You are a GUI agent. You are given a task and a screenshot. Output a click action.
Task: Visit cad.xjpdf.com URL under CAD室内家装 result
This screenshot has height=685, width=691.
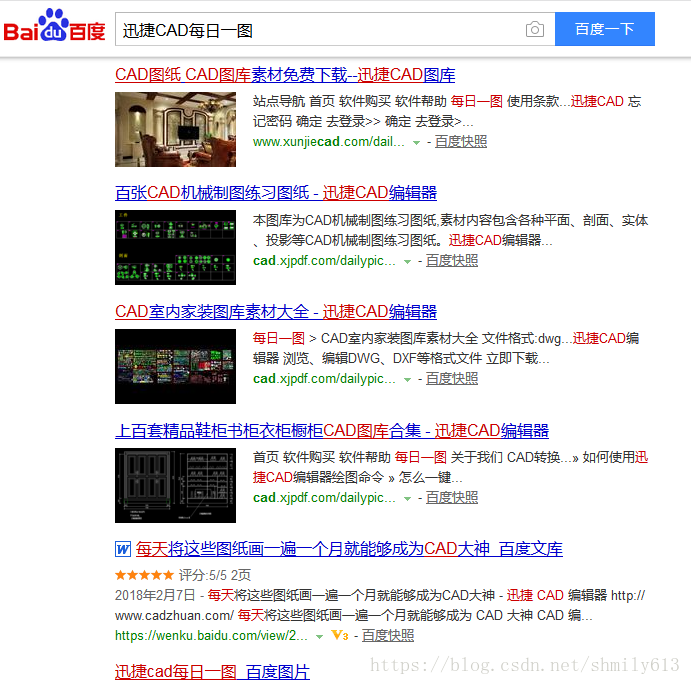(x=324, y=379)
